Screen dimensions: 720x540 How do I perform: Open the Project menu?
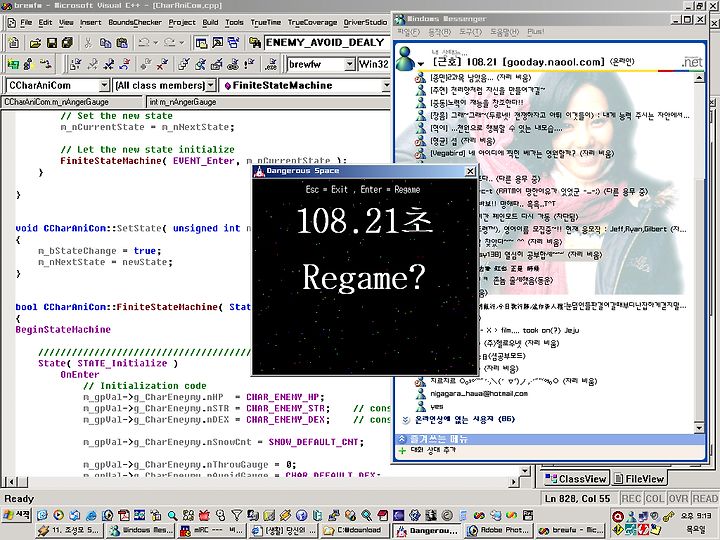pyautogui.click(x=182, y=22)
